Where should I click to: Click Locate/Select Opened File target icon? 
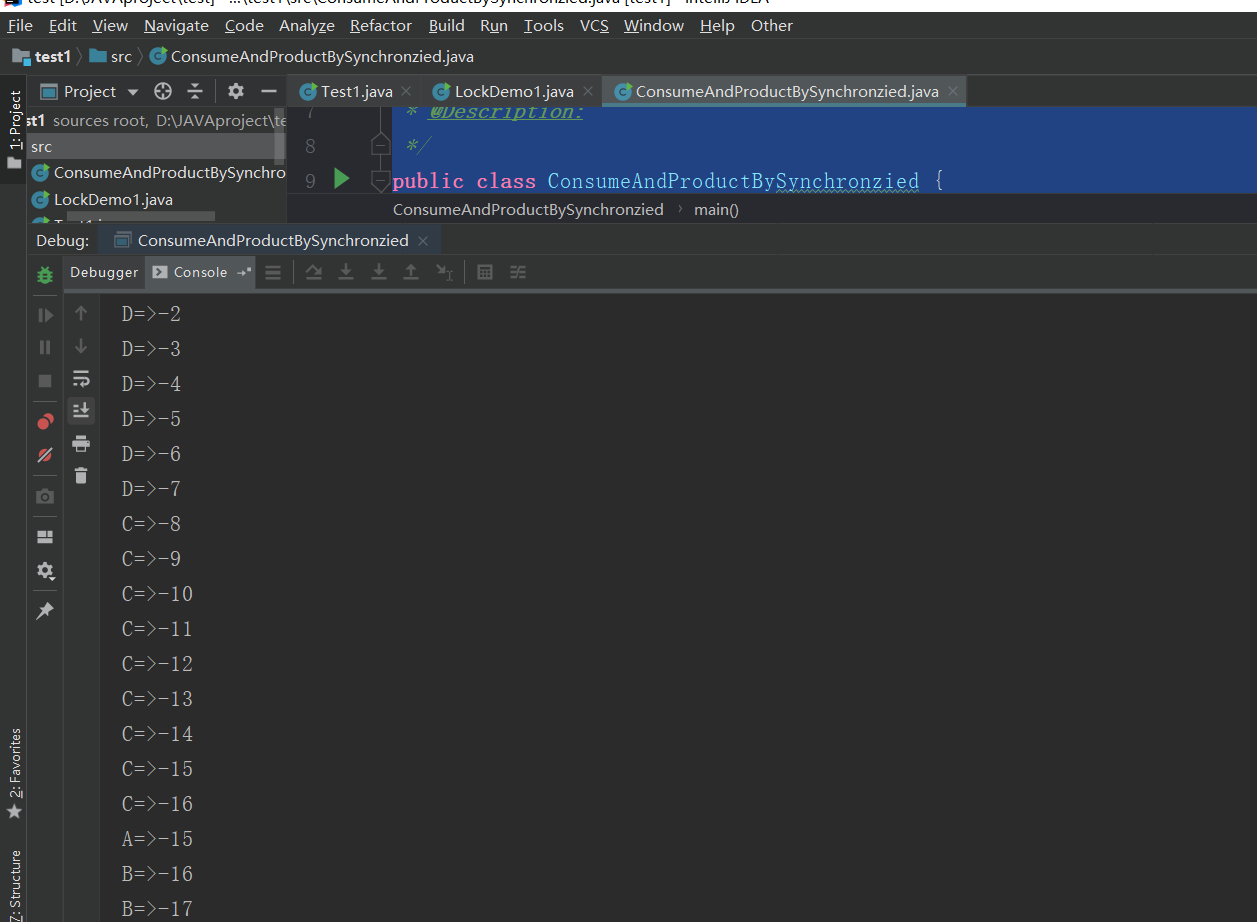point(163,92)
